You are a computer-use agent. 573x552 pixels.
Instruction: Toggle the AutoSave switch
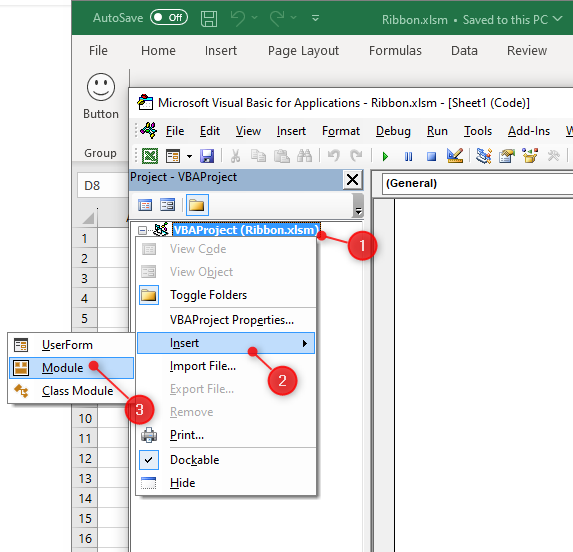[169, 18]
